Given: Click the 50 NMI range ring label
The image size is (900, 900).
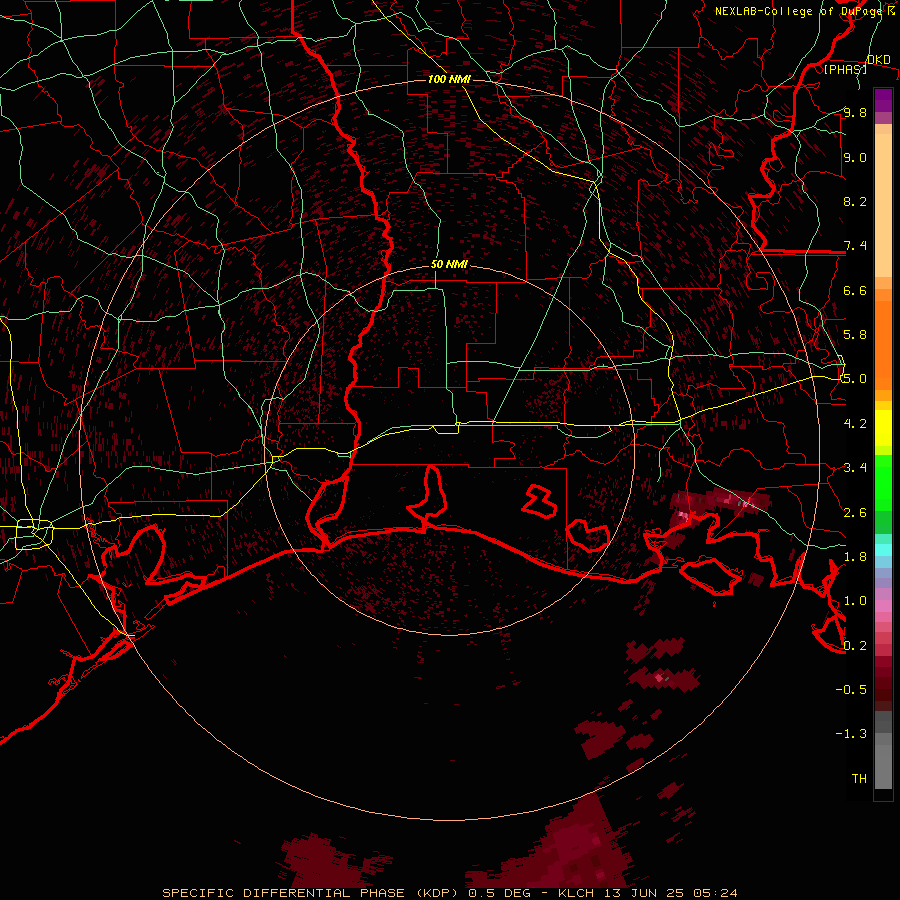Looking at the screenshot, I should point(449,265).
